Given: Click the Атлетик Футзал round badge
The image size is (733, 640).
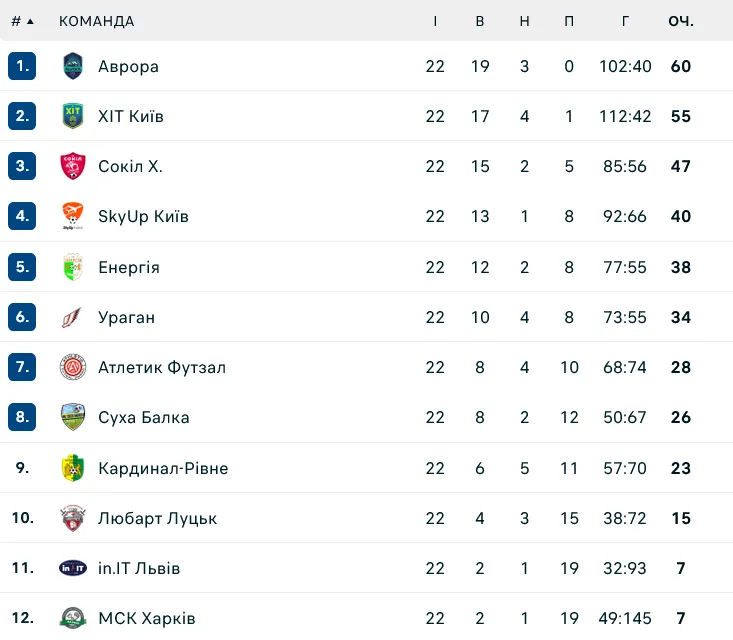Looking at the screenshot, I should (x=73, y=367).
